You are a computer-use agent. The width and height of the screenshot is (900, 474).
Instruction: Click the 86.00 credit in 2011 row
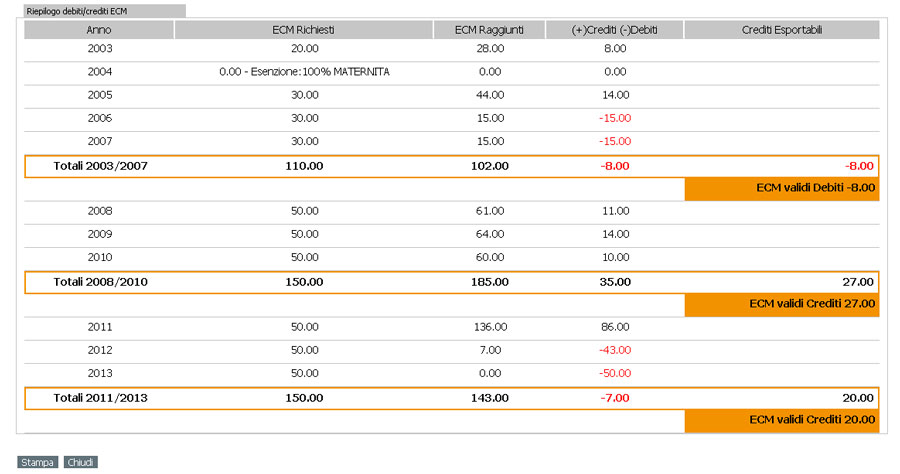(x=615, y=327)
